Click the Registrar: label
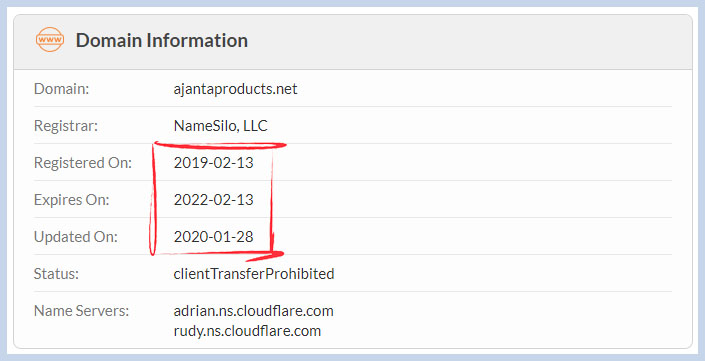 coord(66,126)
